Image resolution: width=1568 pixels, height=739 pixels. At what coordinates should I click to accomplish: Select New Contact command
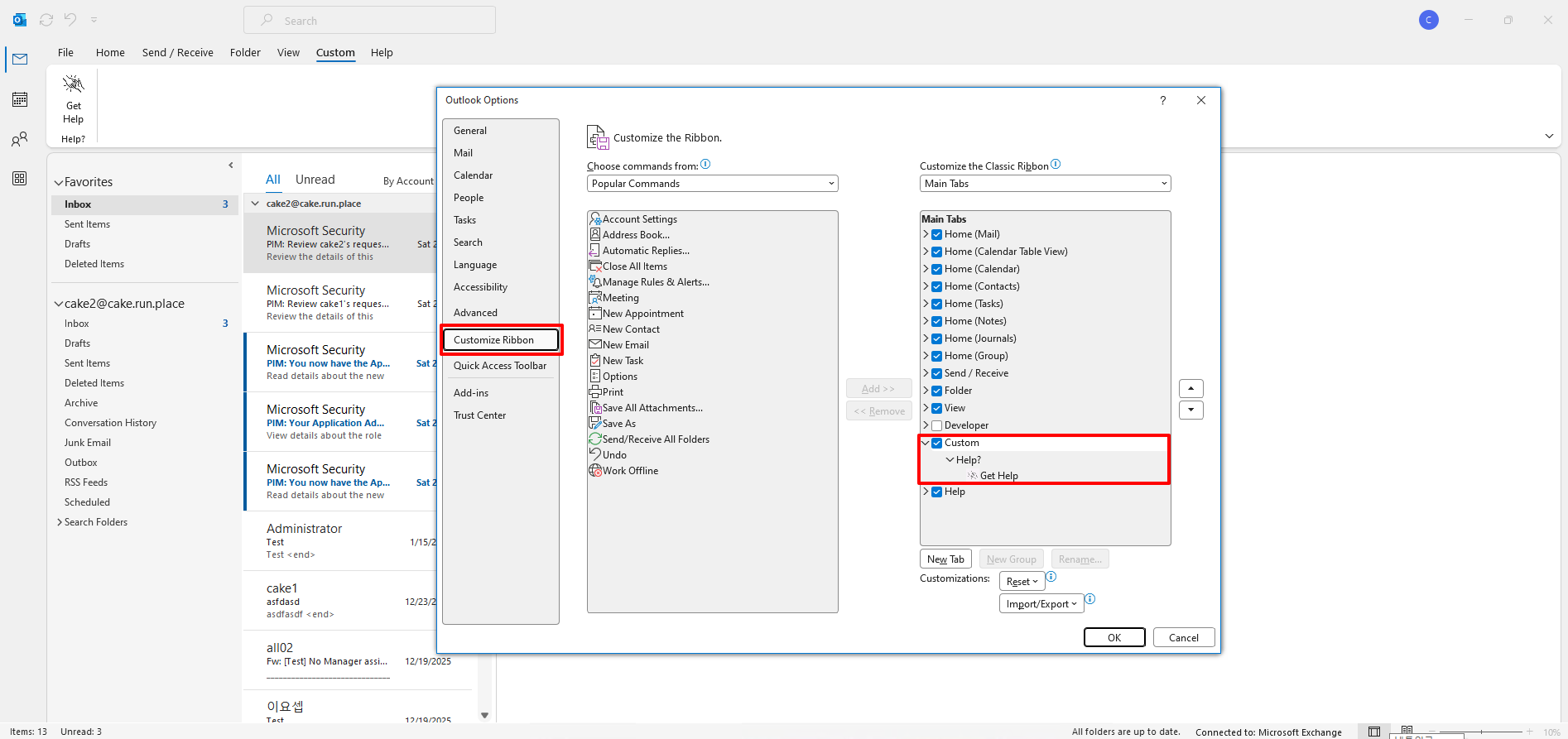(x=624, y=329)
